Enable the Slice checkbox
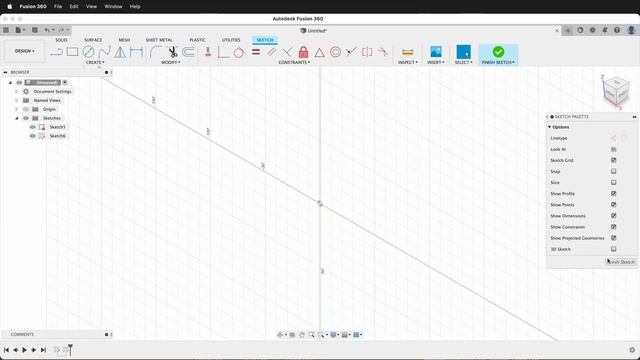The height and width of the screenshot is (360, 640). [613, 182]
